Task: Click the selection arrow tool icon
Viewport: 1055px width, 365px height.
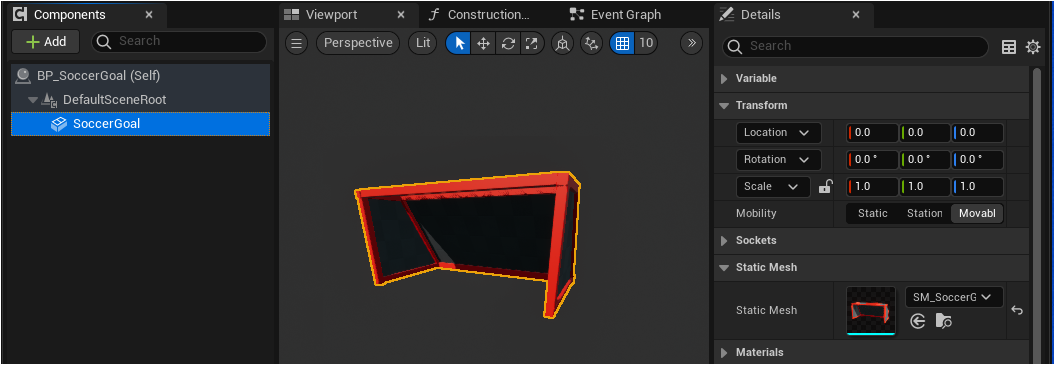Action: (459, 43)
